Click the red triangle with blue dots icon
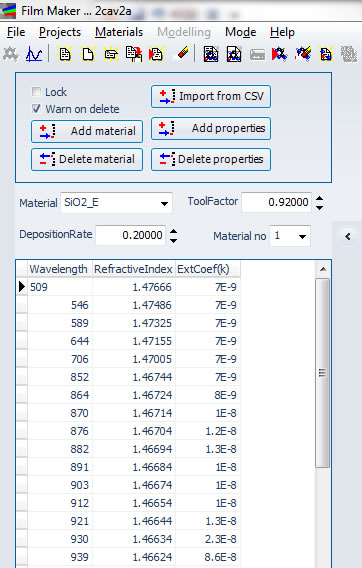362x568 pixels. point(279,55)
